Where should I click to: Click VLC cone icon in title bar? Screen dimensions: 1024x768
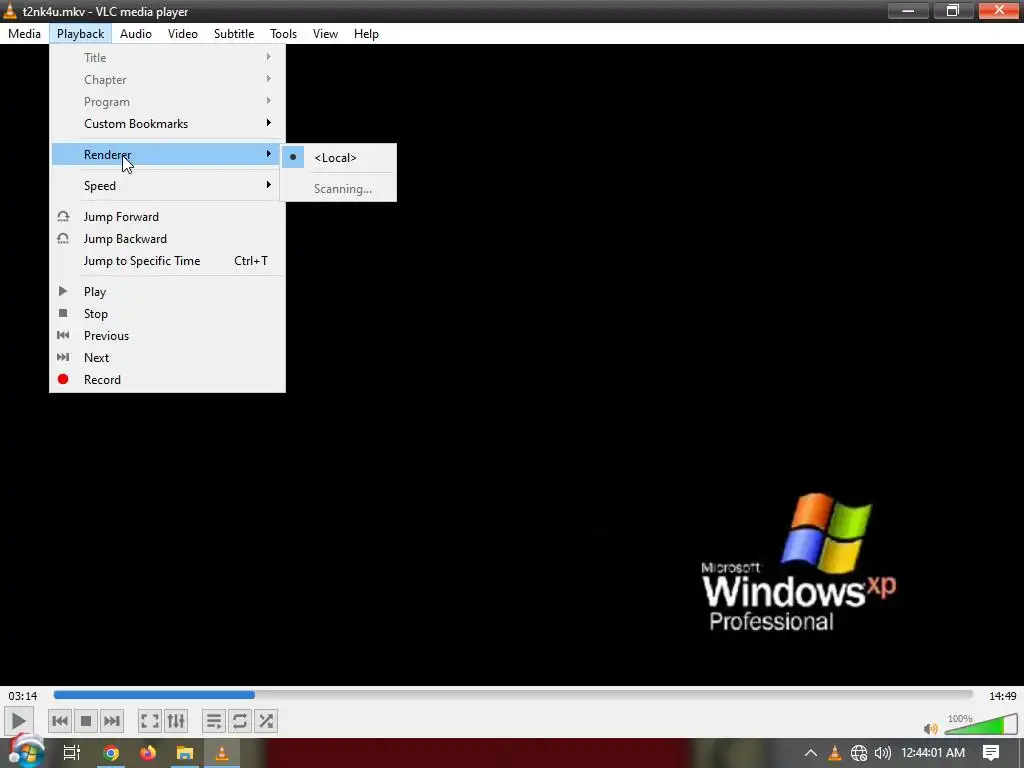(x=10, y=11)
